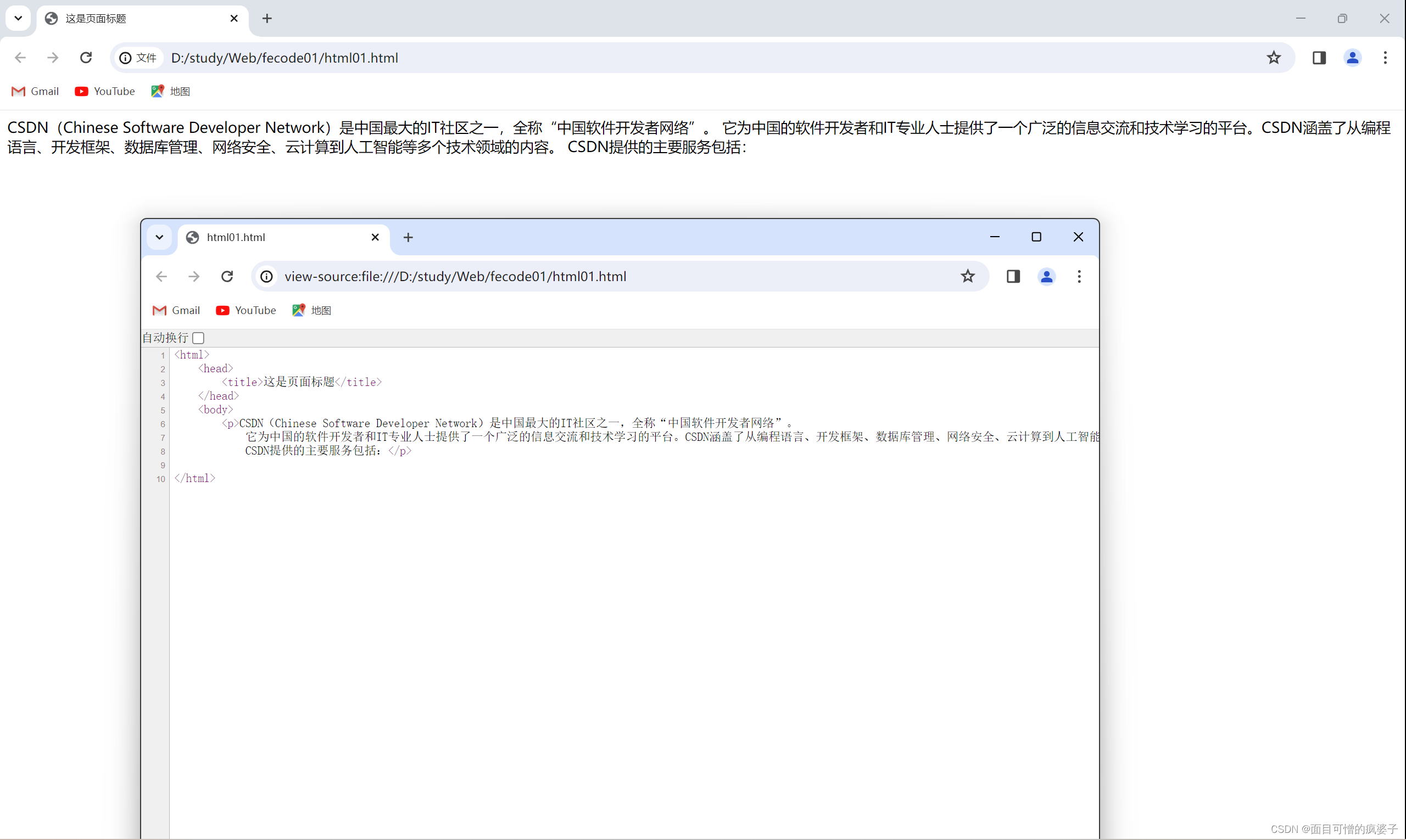Restore down the main browser window
Screen dimensions: 1406x840
(x=1343, y=19)
